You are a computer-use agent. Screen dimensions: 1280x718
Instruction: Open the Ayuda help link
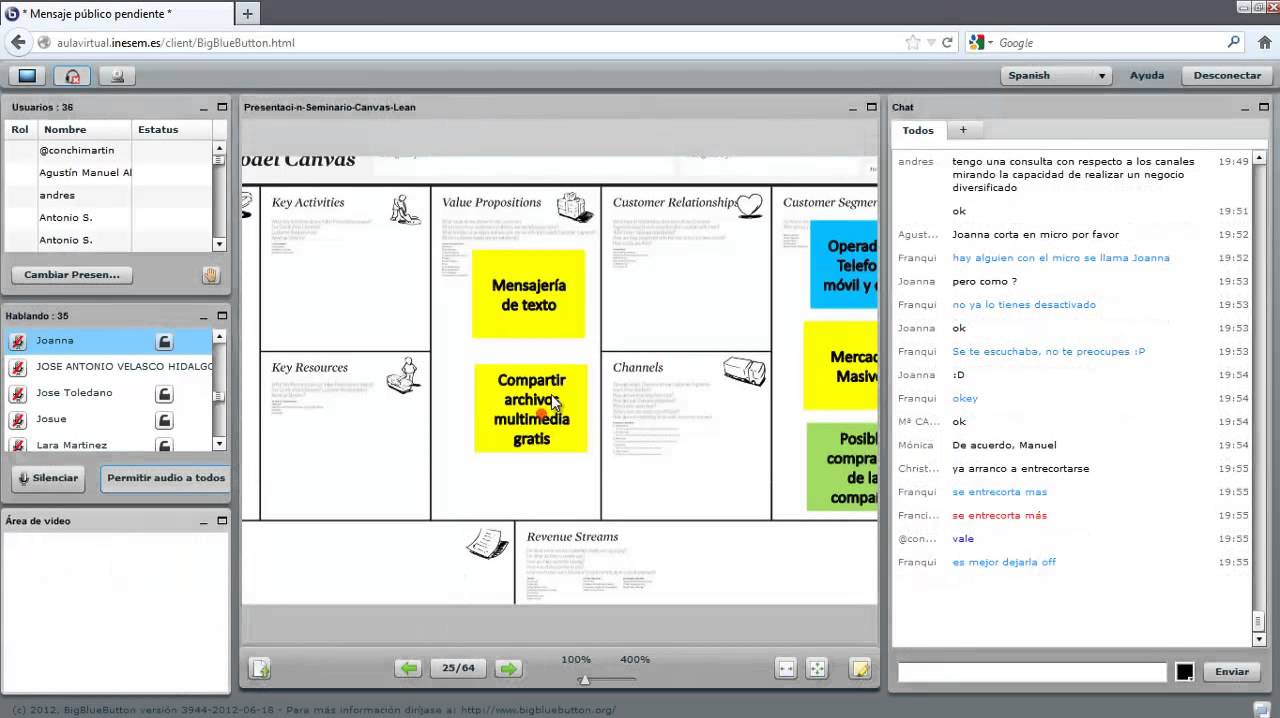[1147, 75]
